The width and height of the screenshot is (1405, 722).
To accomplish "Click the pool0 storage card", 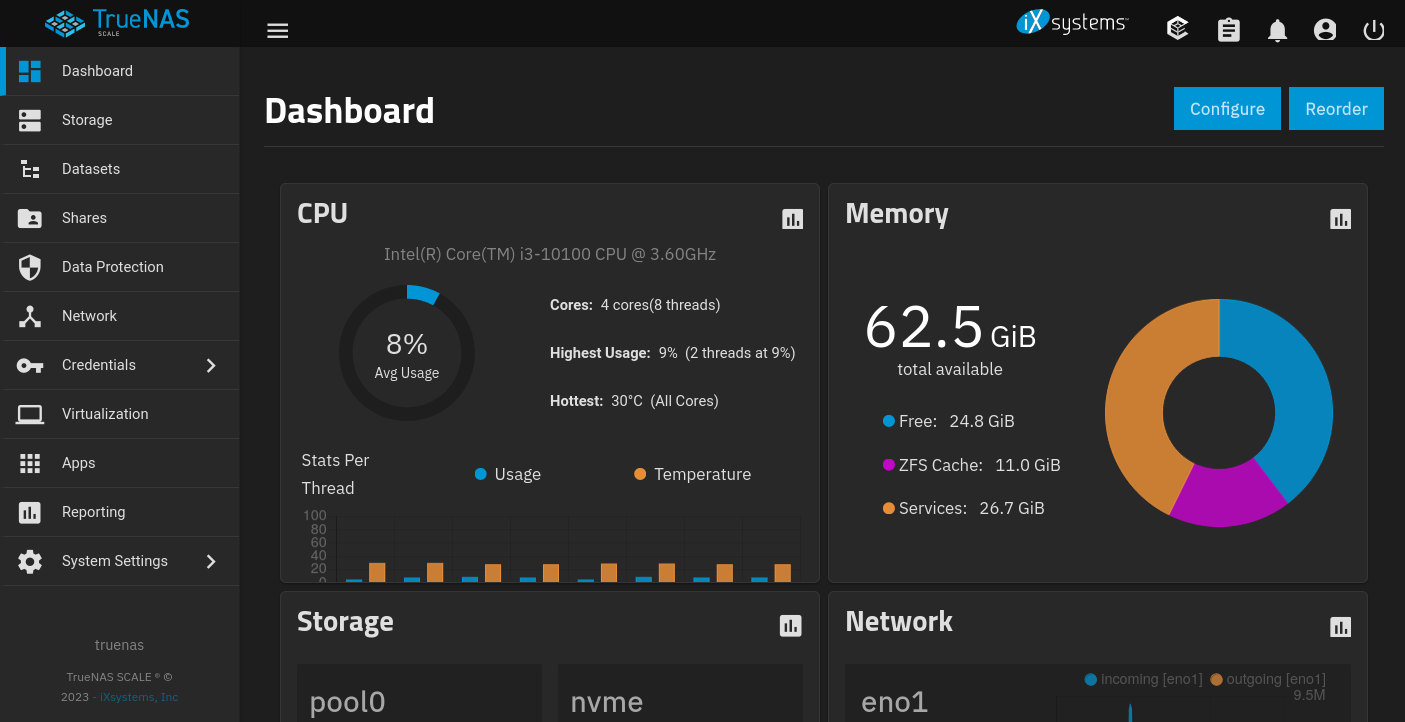I will (419, 693).
